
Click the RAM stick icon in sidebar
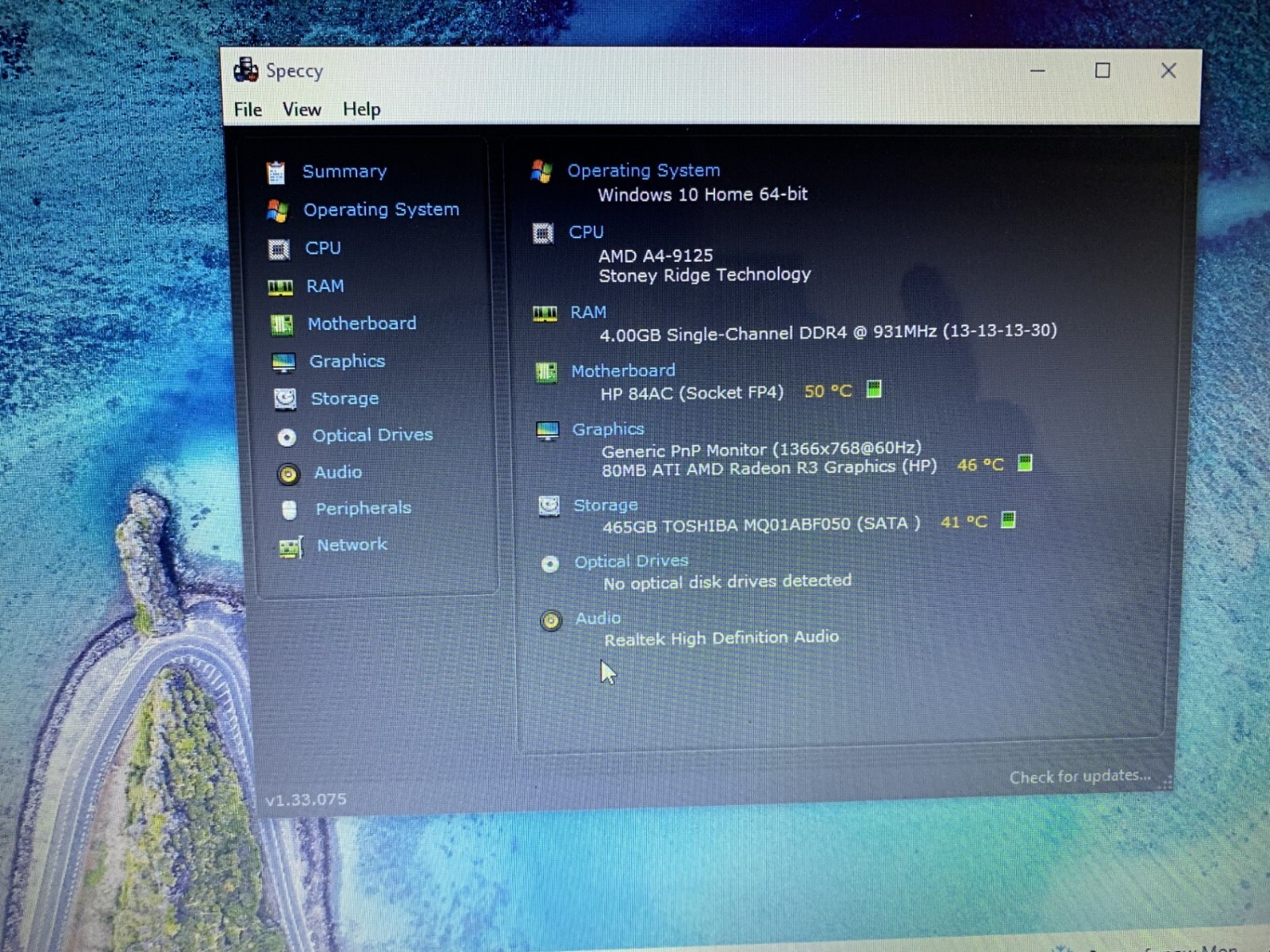click(280, 287)
